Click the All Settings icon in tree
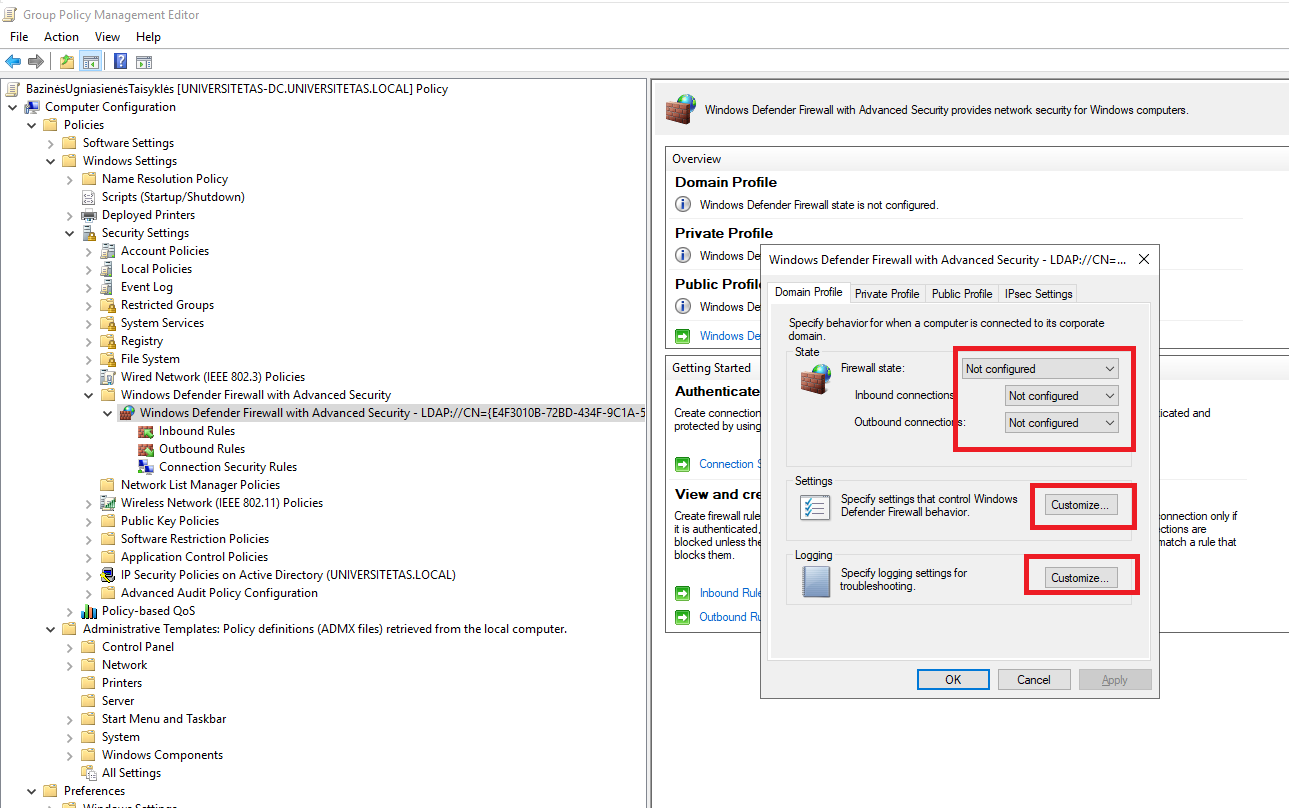This screenshot has width=1289, height=808. [89, 773]
